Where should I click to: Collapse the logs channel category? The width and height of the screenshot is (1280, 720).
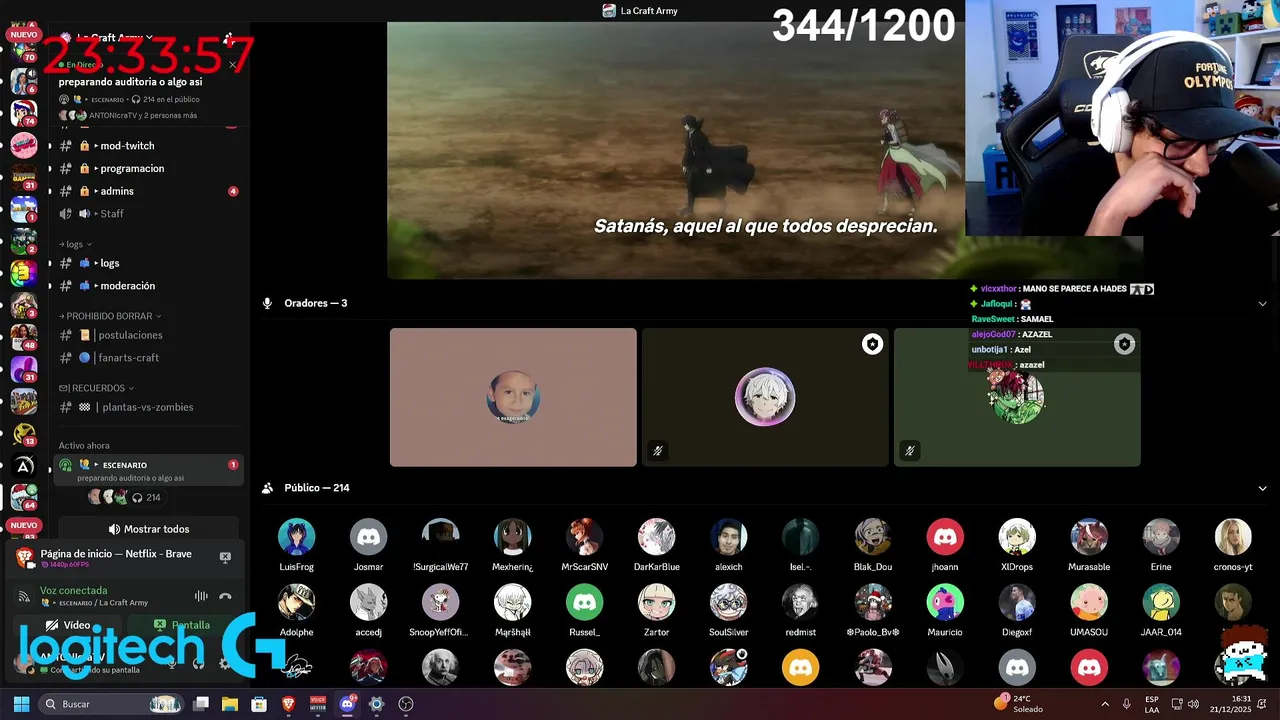pyautogui.click(x=76, y=244)
